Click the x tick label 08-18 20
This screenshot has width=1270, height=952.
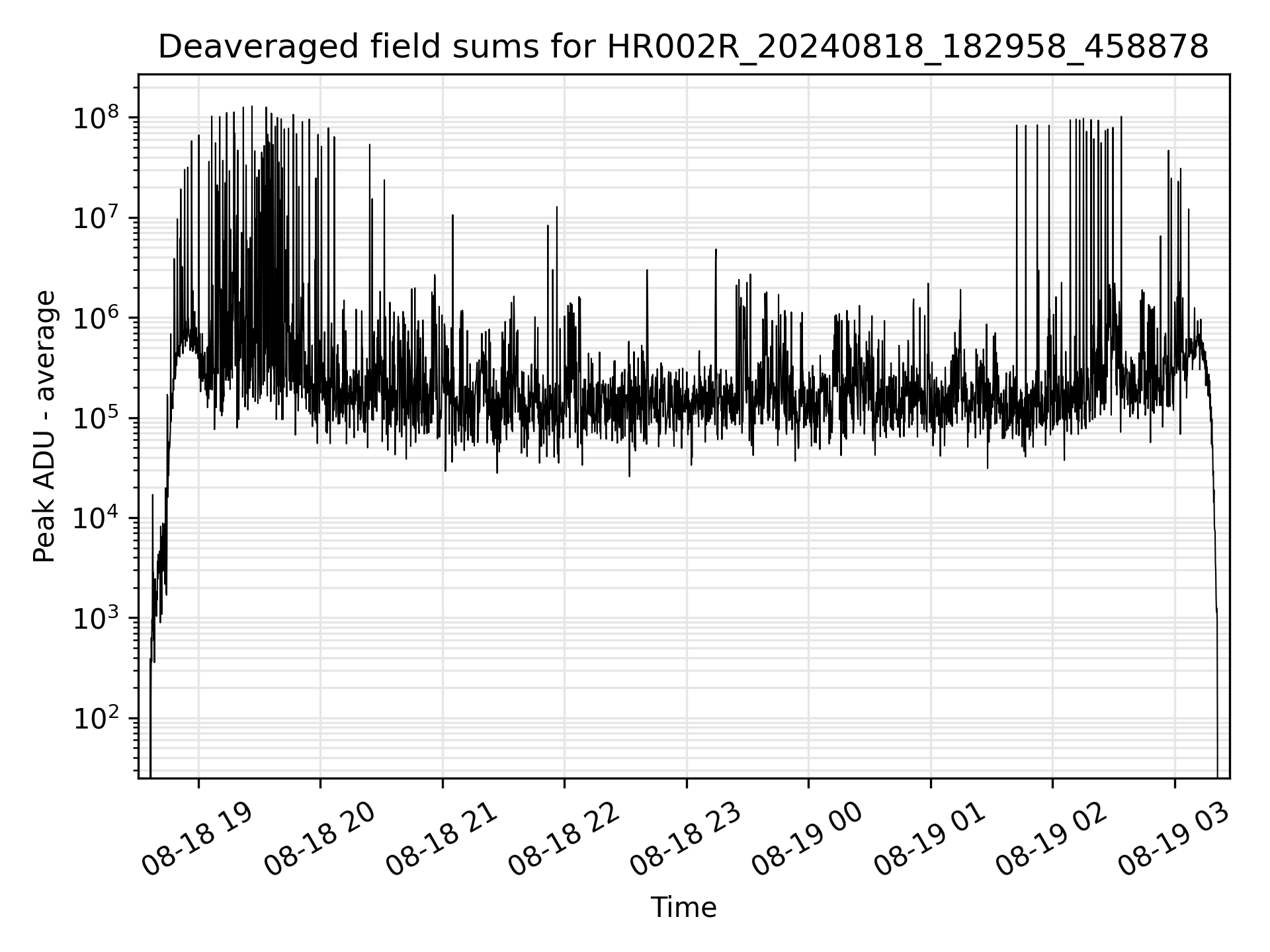[319, 838]
